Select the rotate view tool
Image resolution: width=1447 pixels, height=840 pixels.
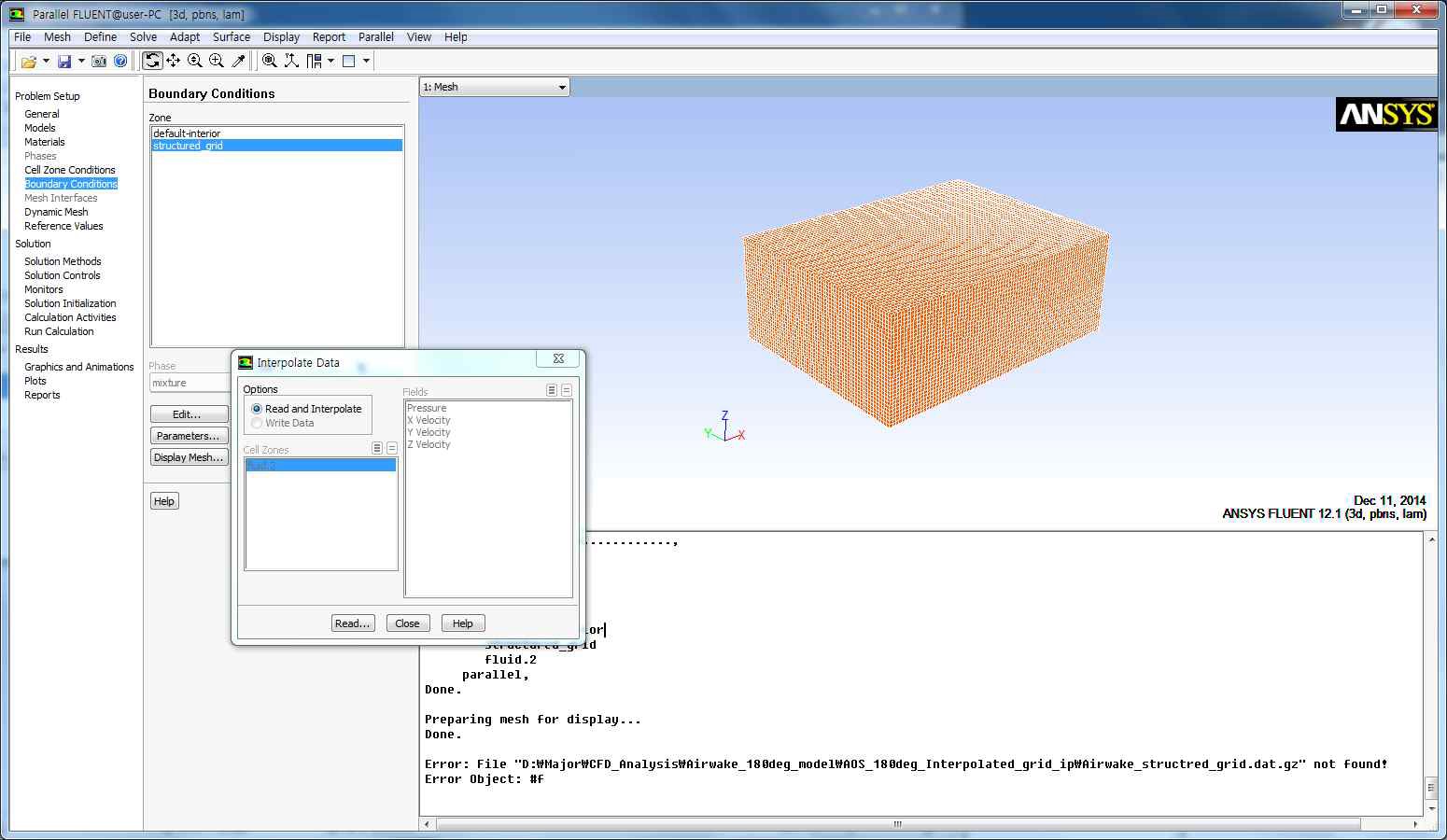click(x=152, y=61)
